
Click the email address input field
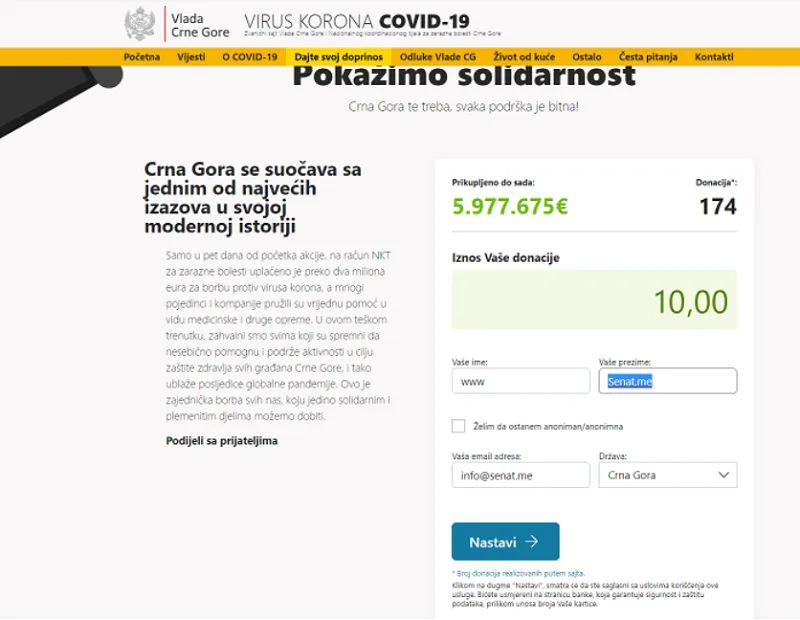point(520,475)
